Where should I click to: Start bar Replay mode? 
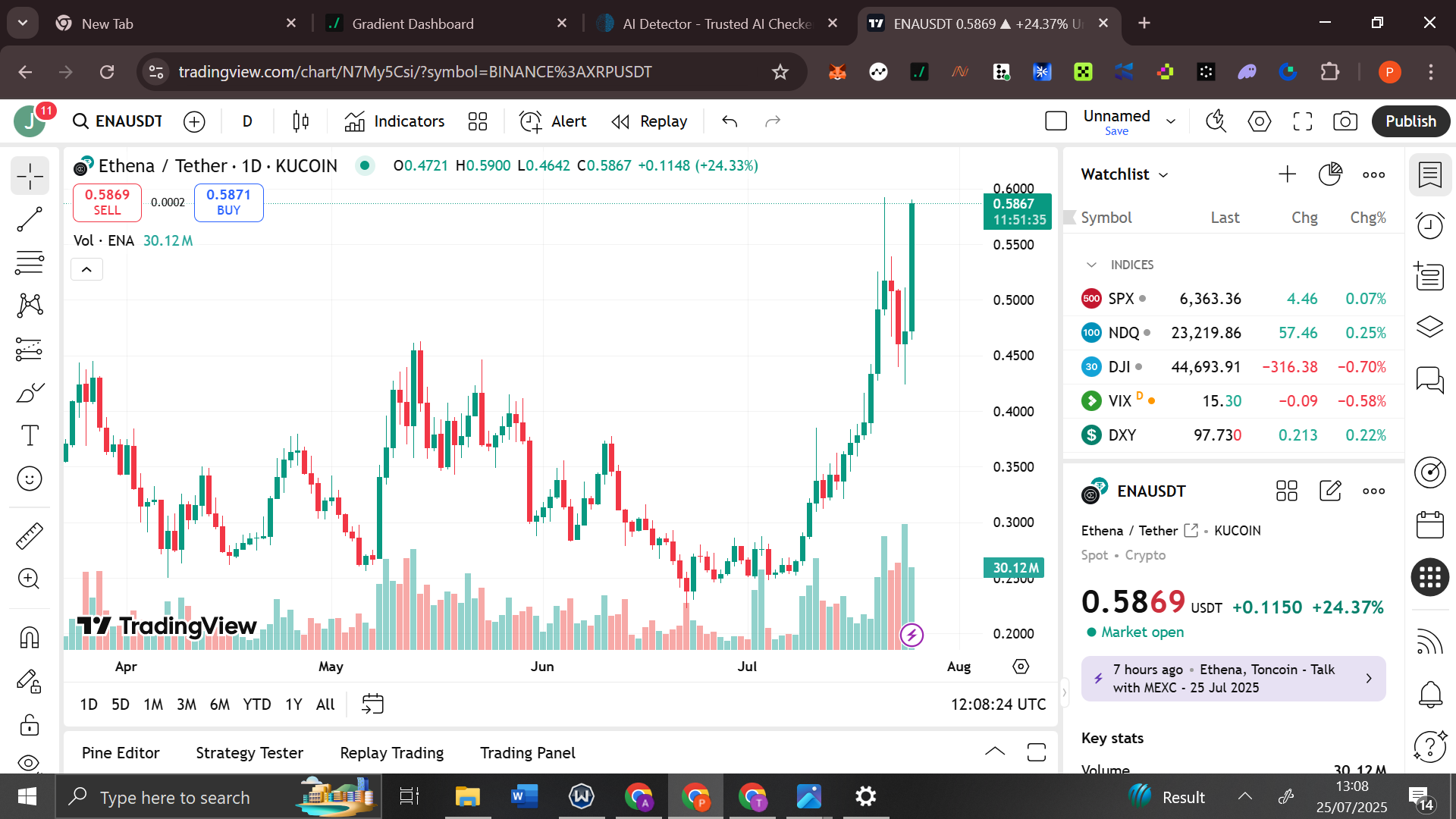click(649, 121)
